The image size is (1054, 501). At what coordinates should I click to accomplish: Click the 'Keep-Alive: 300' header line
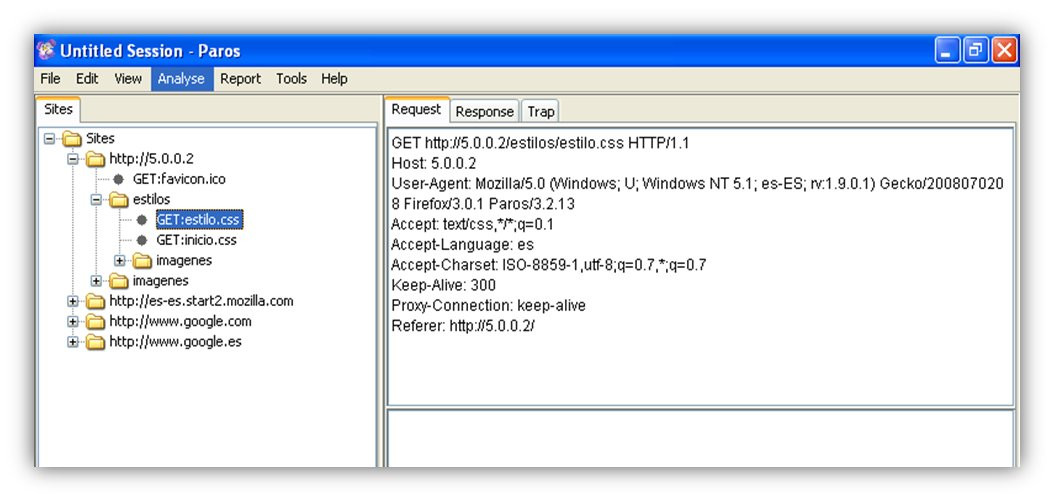tap(444, 285)
